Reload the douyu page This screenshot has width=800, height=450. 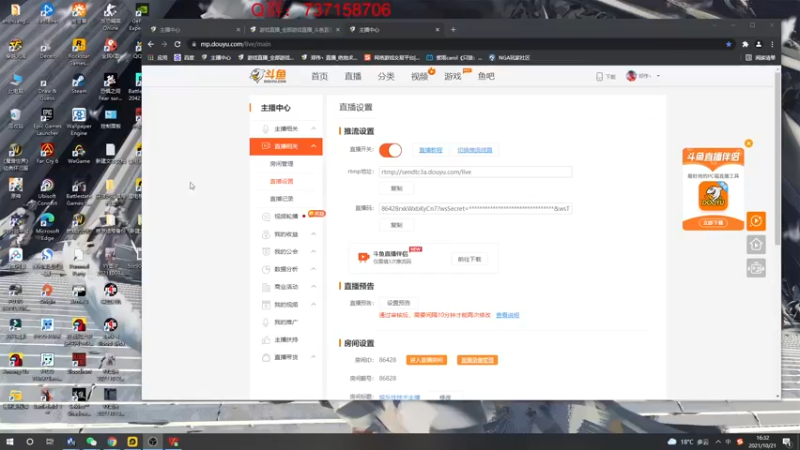tap(178, 44)
